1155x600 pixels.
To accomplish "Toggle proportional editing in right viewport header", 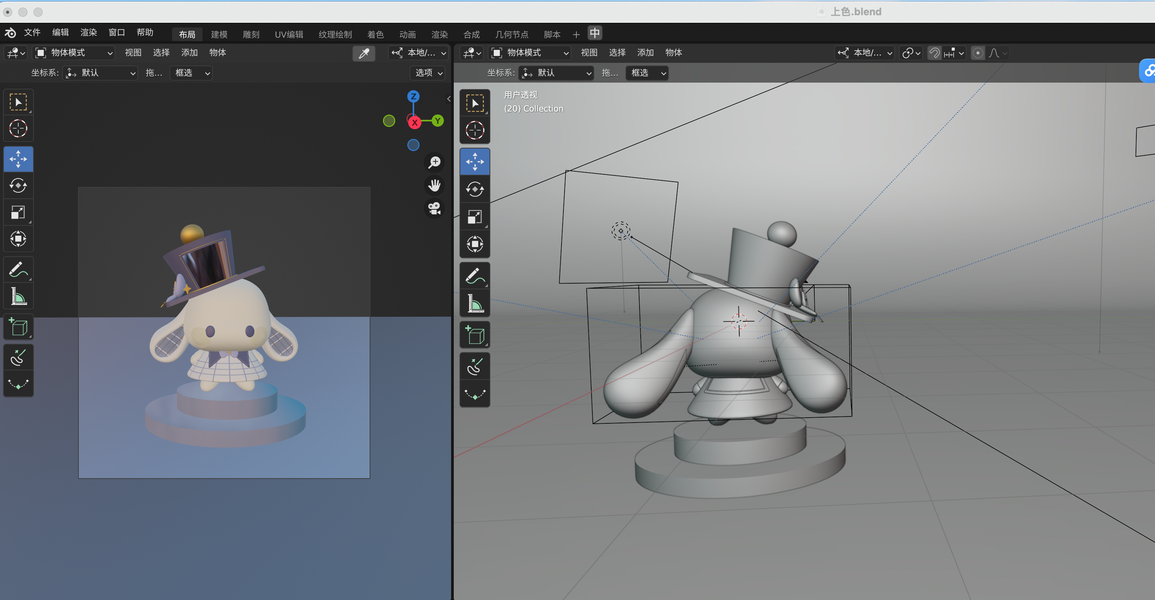I will point(977,53).
